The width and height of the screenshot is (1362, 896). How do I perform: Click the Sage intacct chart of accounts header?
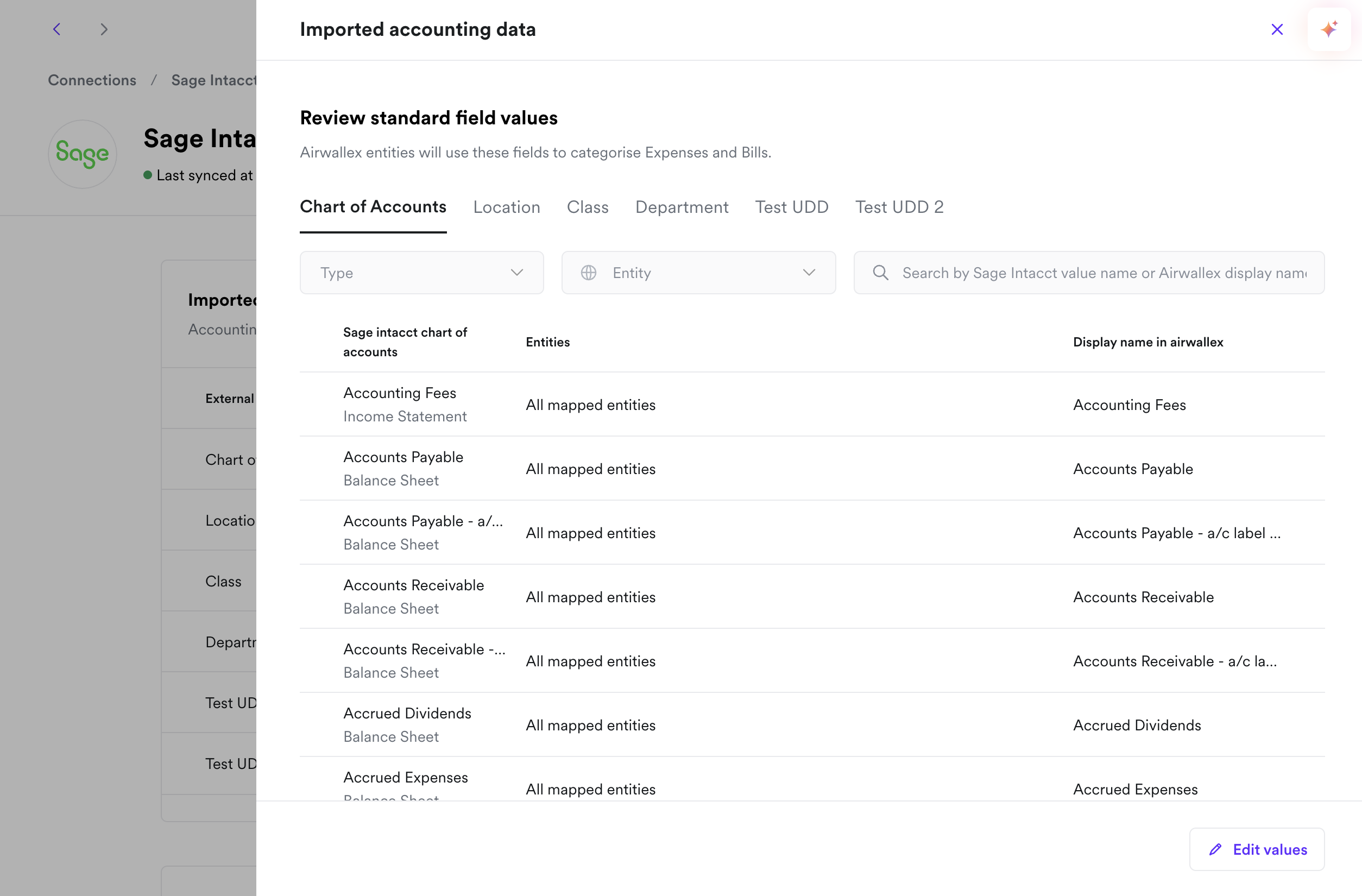point(405,342)
